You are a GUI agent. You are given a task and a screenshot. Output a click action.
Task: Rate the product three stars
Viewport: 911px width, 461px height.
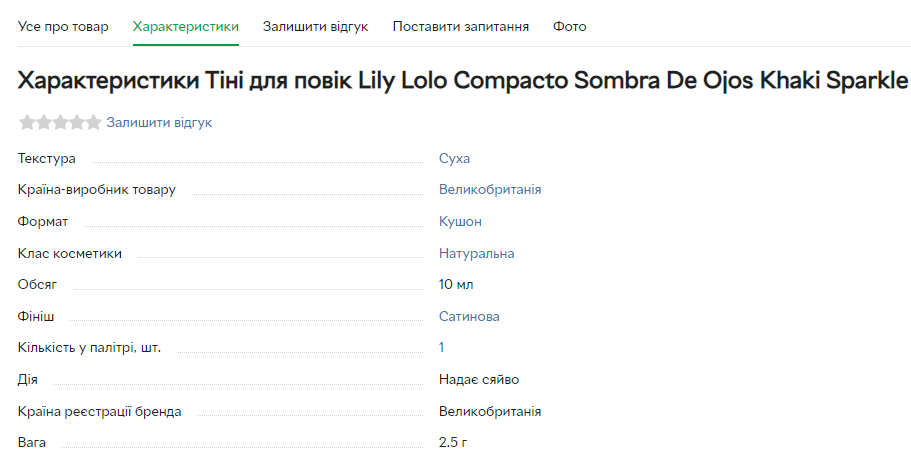[60, 123]
